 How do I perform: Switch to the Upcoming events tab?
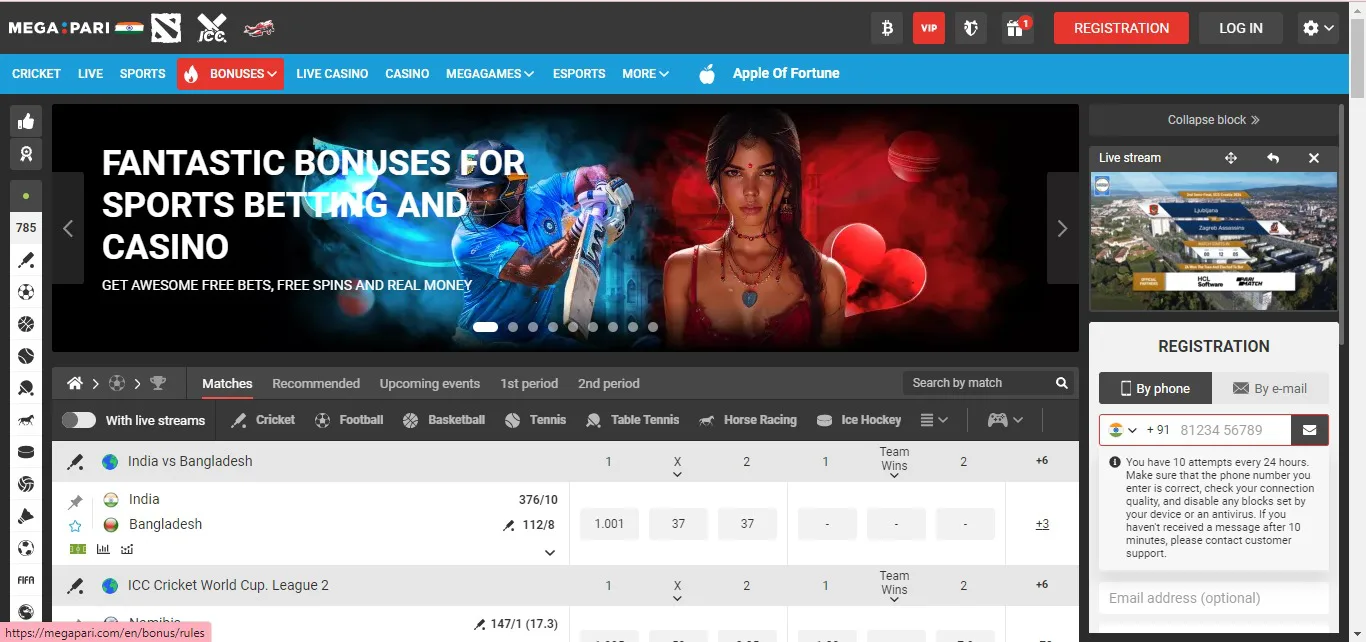[429, 383]
